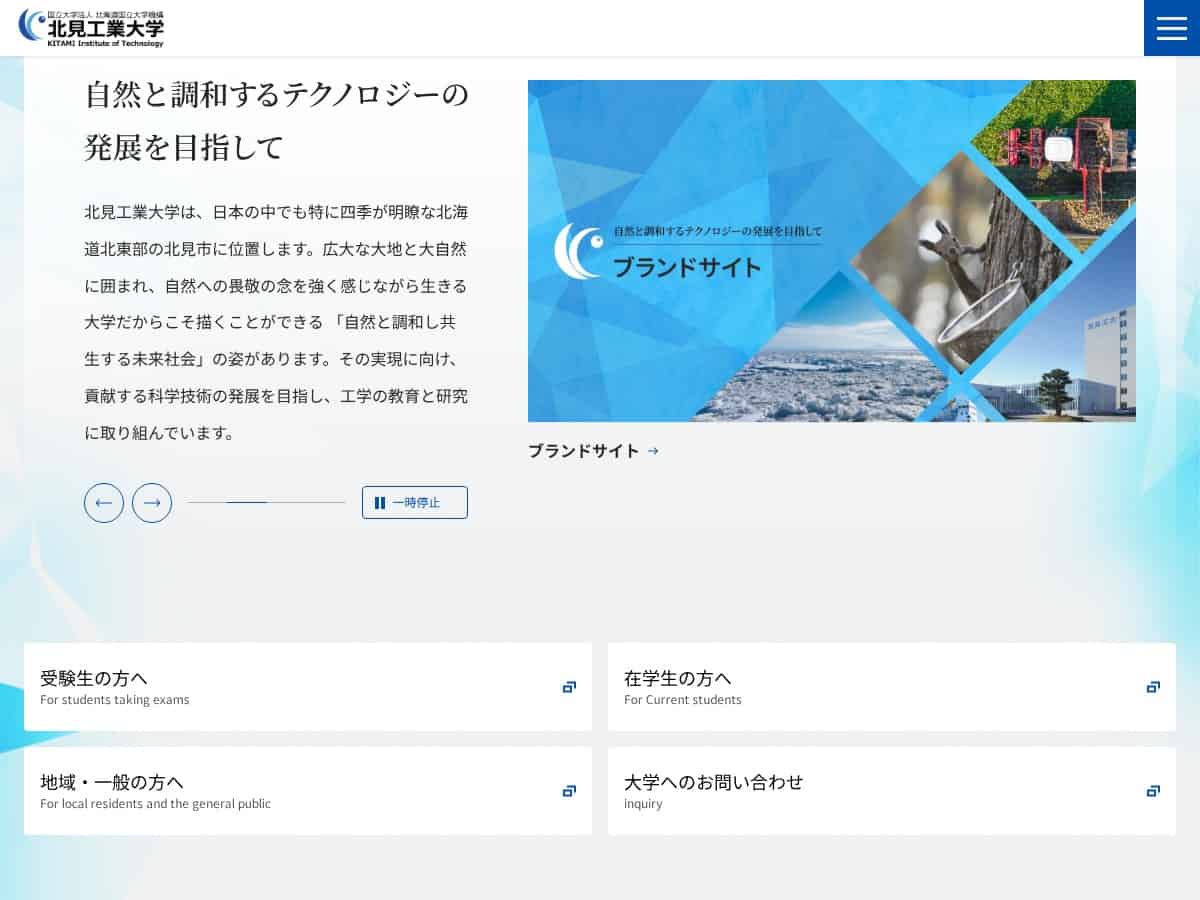The image size is (1200, 900).
Task: Click 'For students taking exams' subtitle
Action: (x=114, y=700)
